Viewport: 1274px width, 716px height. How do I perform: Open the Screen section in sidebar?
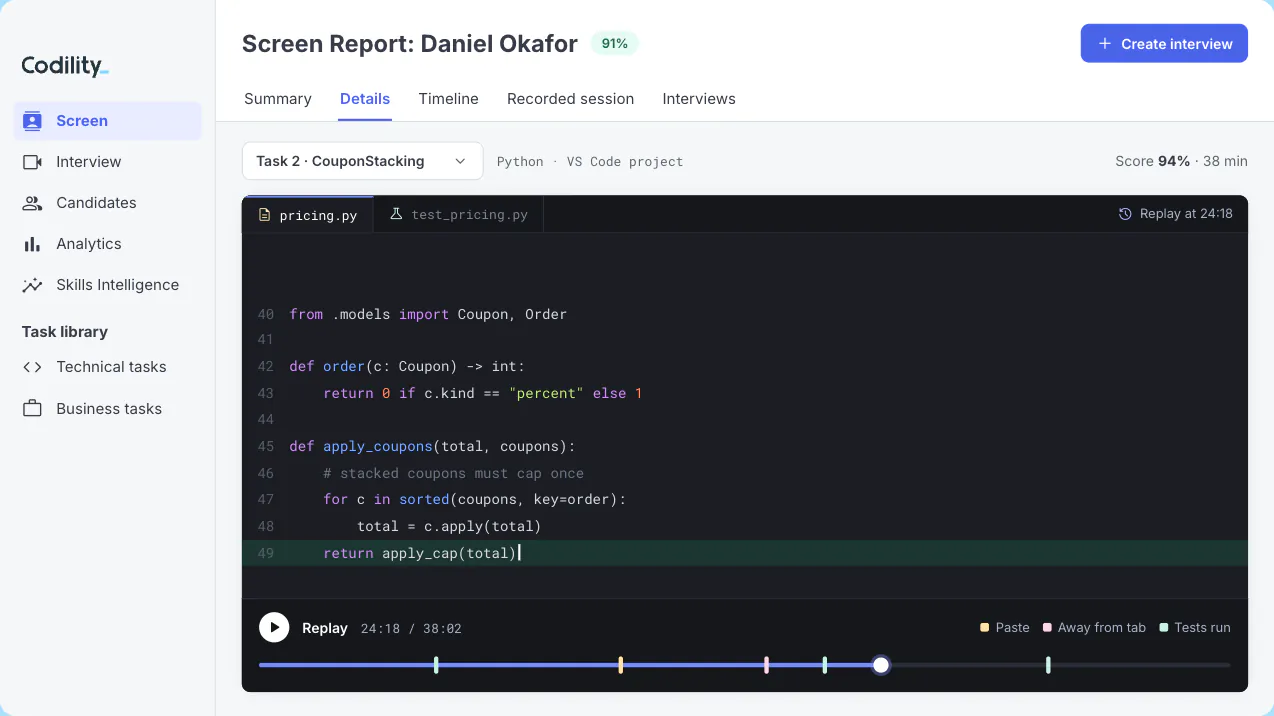coord(107,121)
